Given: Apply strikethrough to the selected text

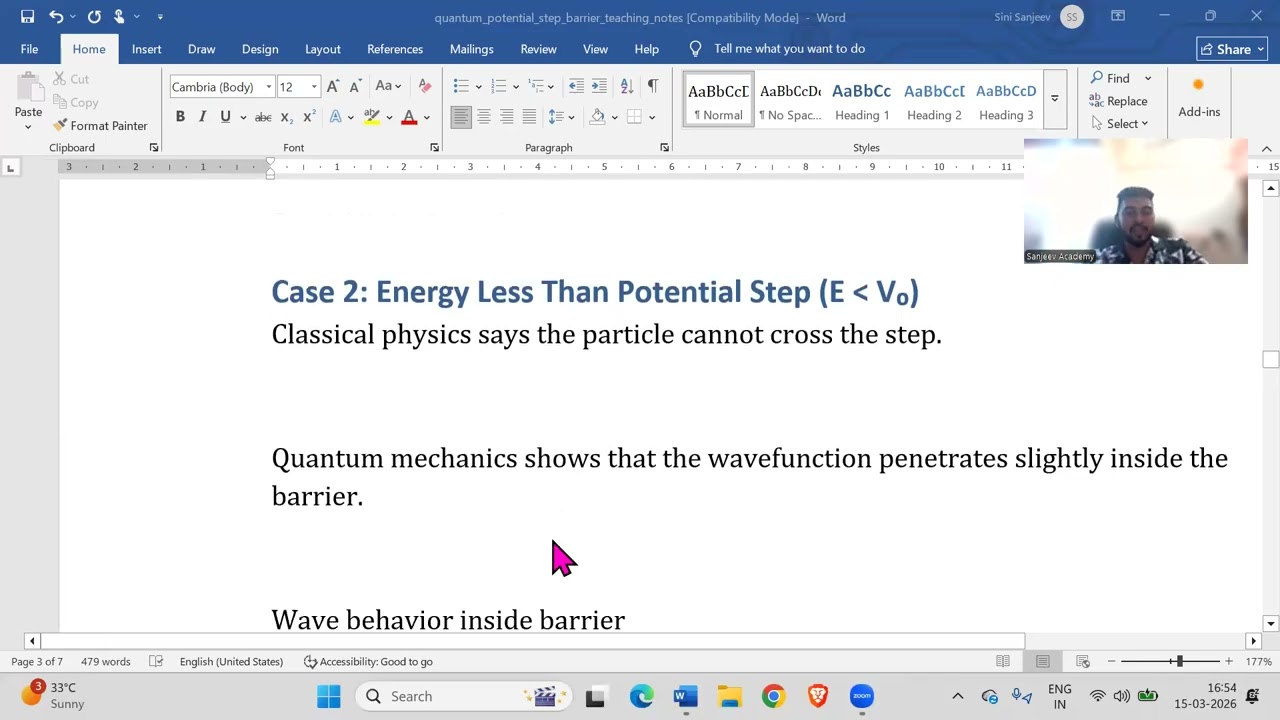Looking at the screenshot, I should pyautogui.click(x=263, y=117).
